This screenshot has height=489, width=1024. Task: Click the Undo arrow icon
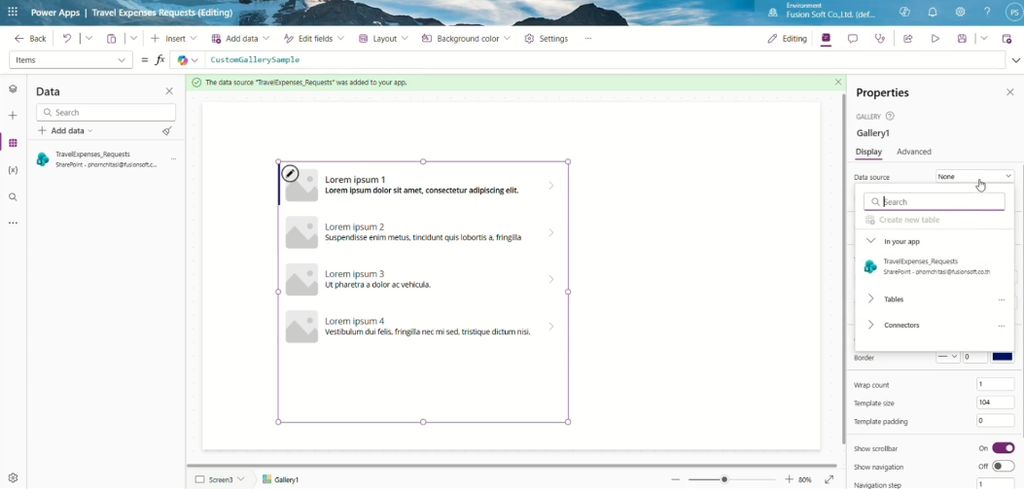click(x=67, y=39)
